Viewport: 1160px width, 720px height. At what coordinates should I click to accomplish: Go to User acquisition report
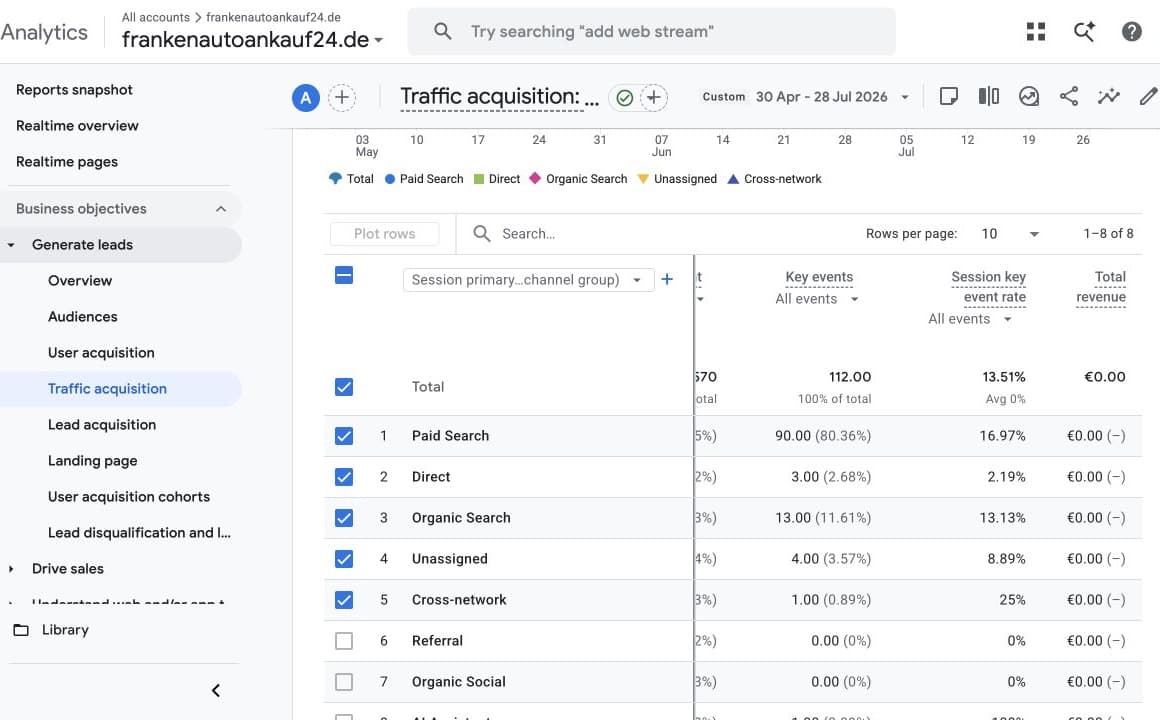(101, 353)
